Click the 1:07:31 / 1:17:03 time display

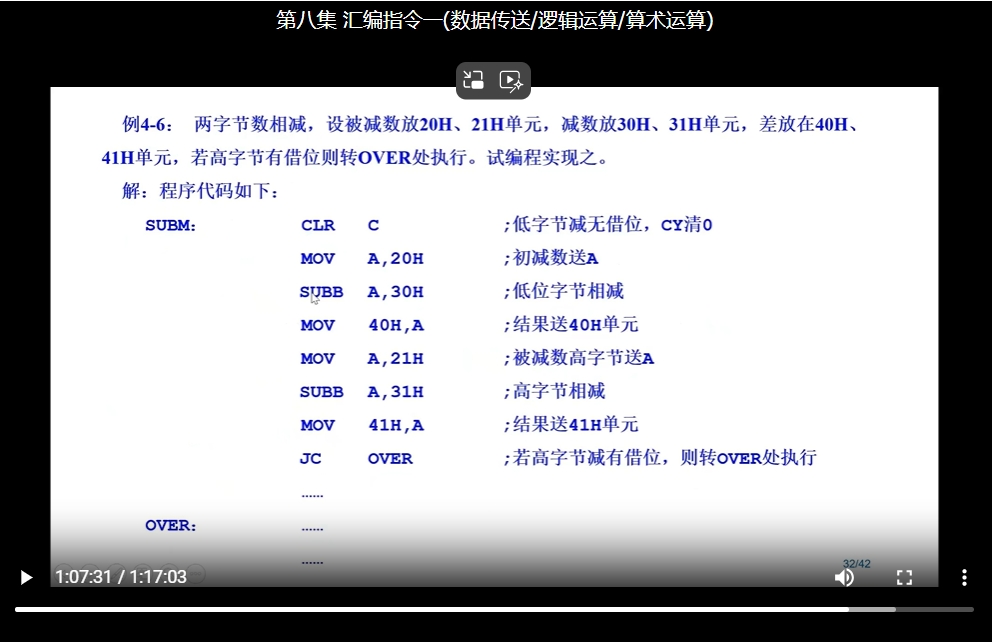tap(121, 577)
